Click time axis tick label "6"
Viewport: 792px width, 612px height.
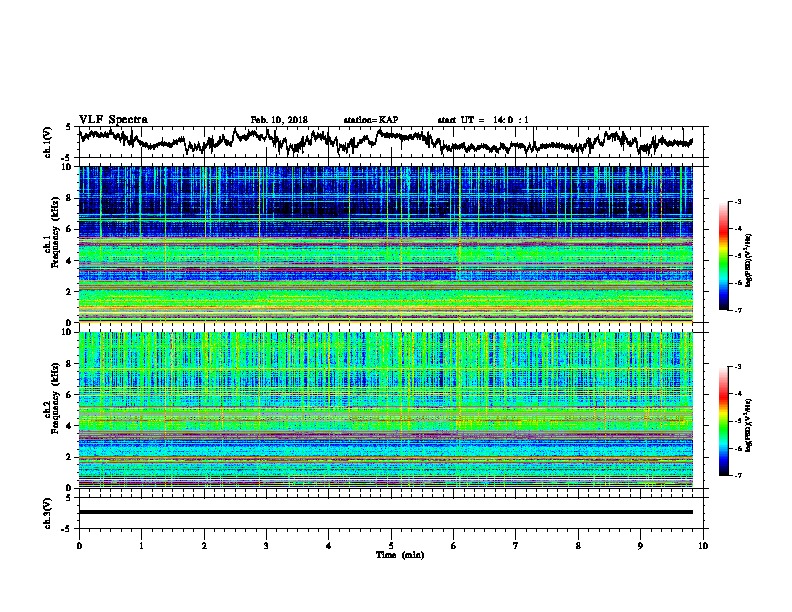click(x=453, y=545)
